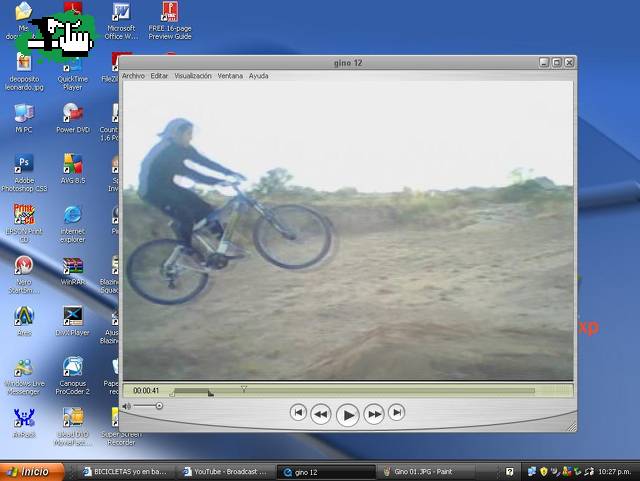This screenshot has width=640, height=481.
Task: Select the Adobe Photoshop CS3 desktop icon
Action: pos(24,172)
